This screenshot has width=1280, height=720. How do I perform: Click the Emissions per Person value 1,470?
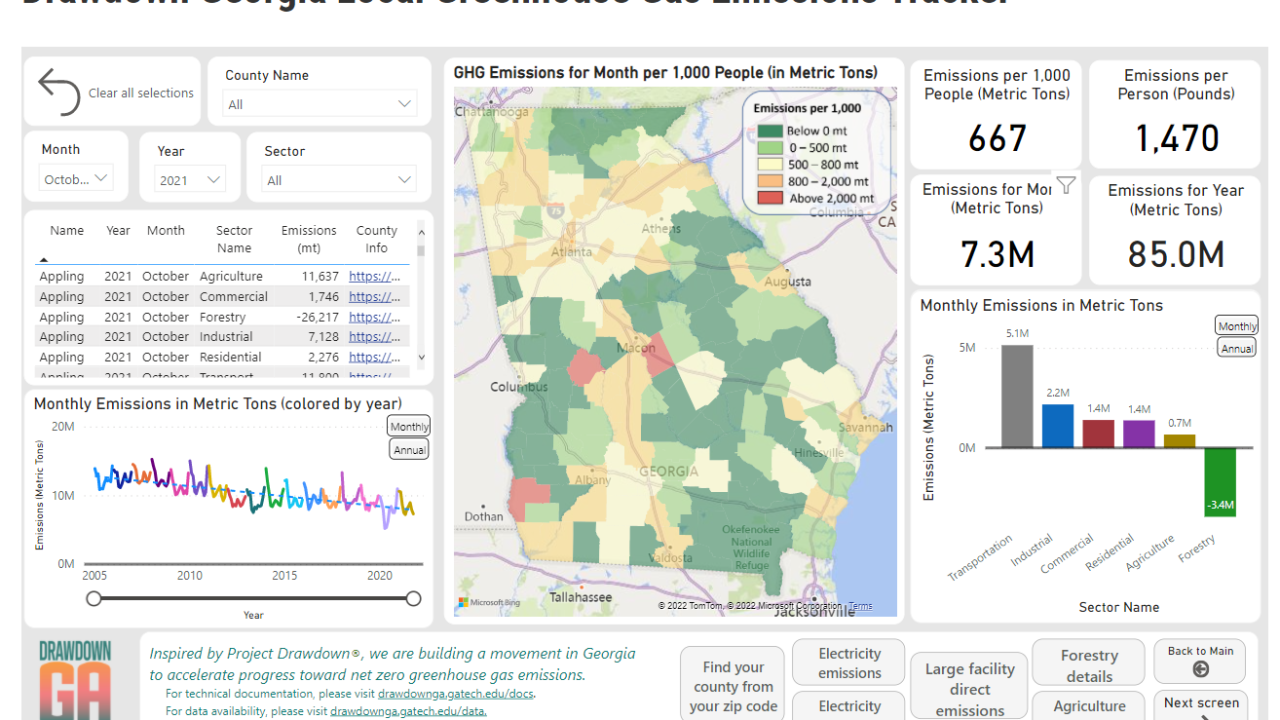pyautogui.click(x=1177, y=138)
